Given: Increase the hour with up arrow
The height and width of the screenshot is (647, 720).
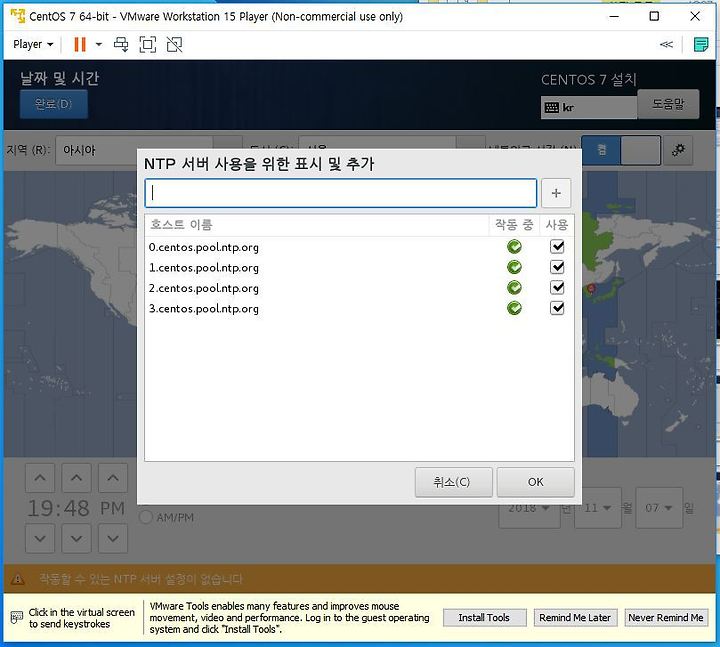Looking at the screenshot, I should tap(40, 478).
